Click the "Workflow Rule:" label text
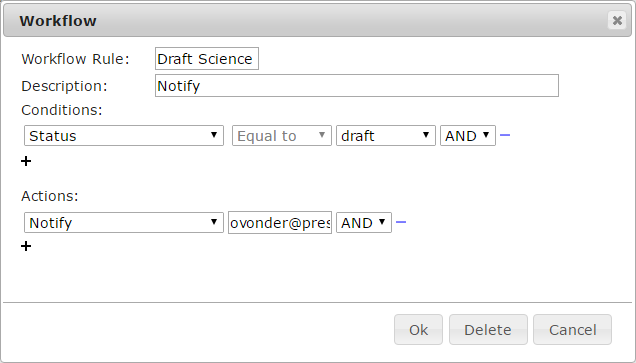Viewport: 636px width, 363px height. pos(75,59)
